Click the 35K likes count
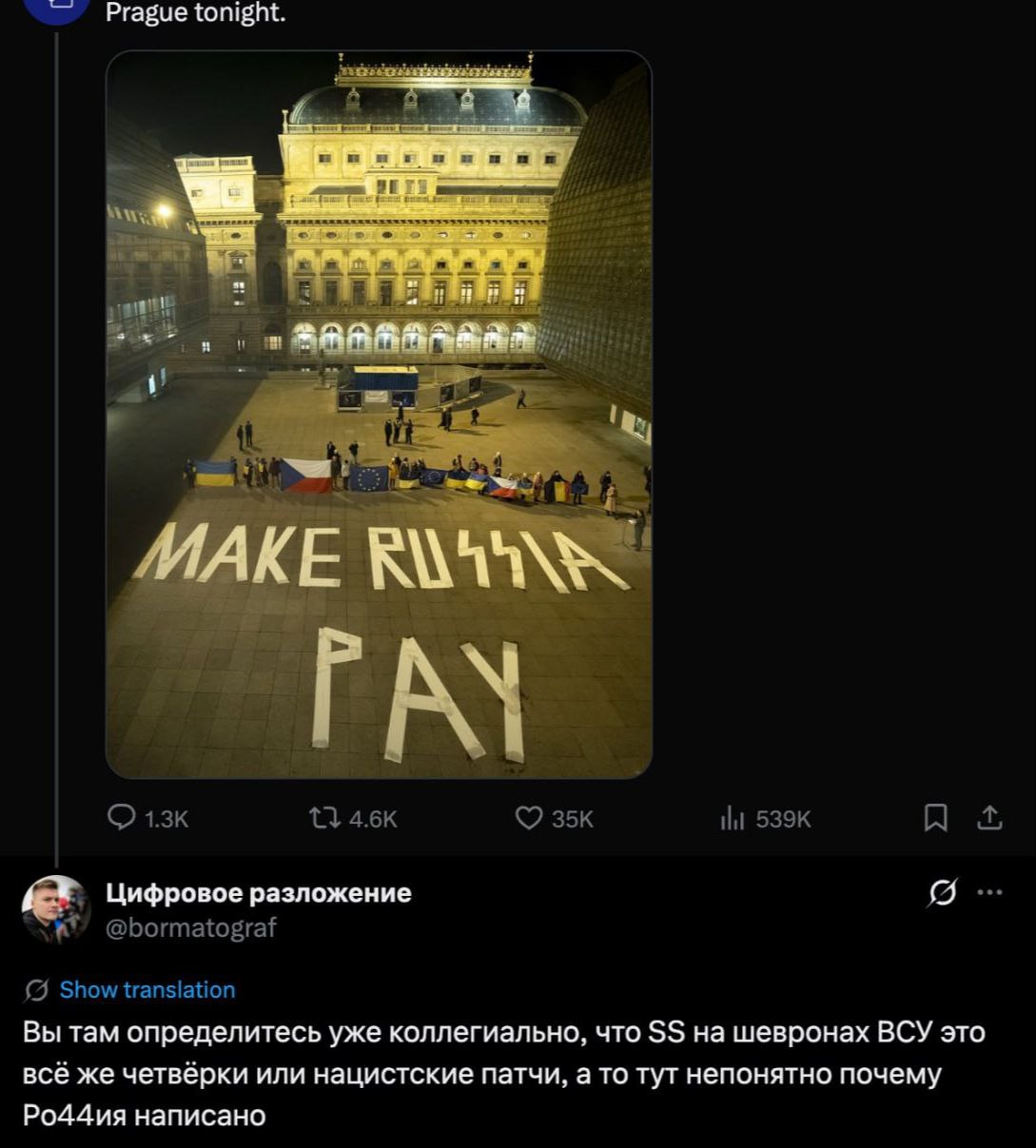Image resolution: width=1036 pixels, height=1148 pixels. pyautogui.click(x=572, y=819)
